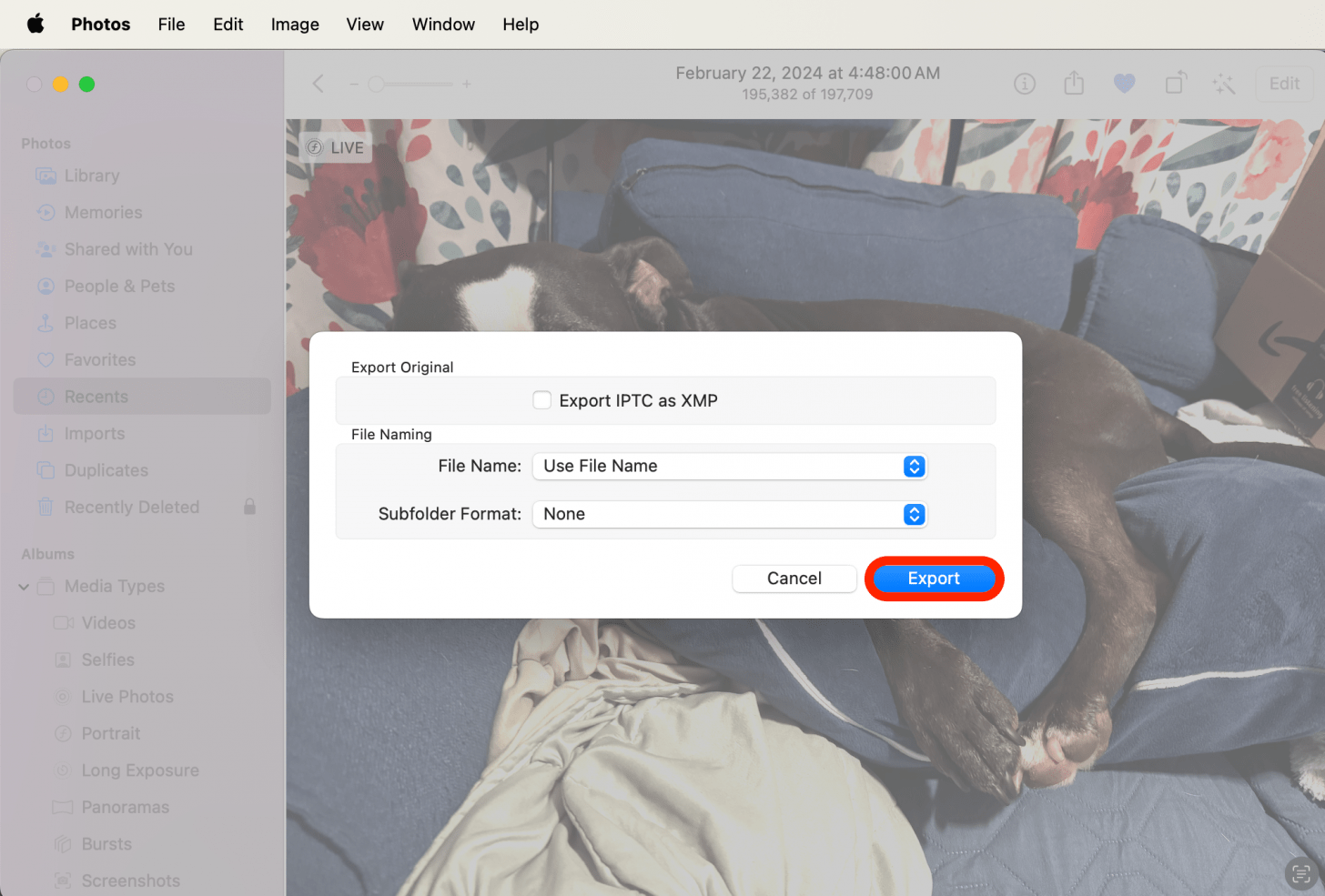Enable Export IPTC as XMP checkbox
1325x896 pixels.
coord(542,400)
